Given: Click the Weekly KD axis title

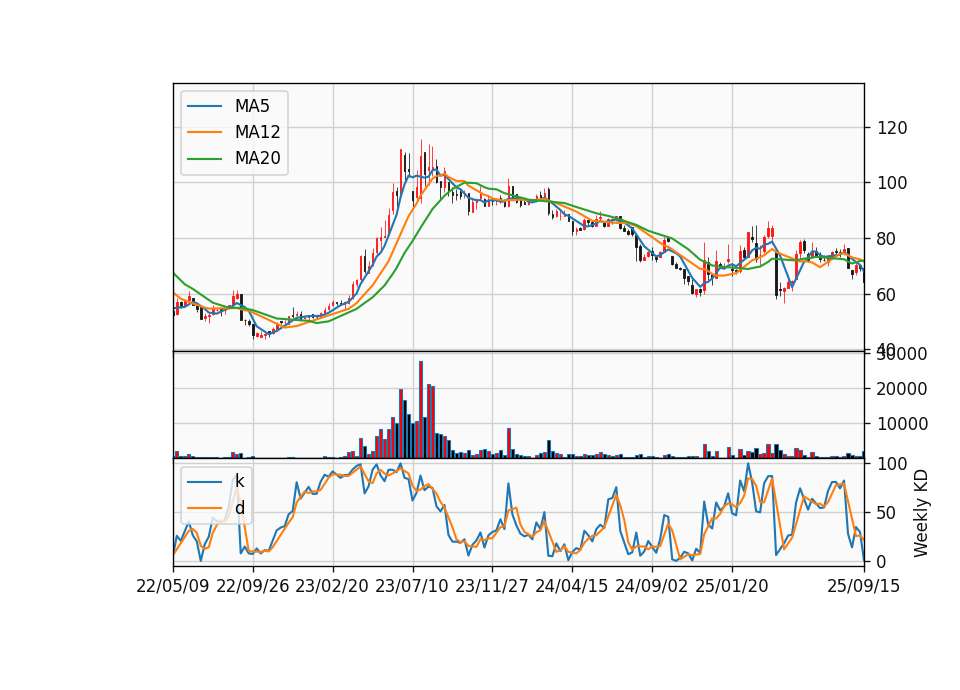Looking at the screenshot, I should click(921, 513).
